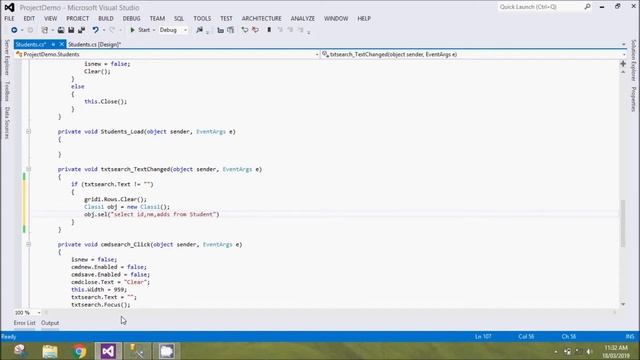Open the EDIT menu
Viewport: 640px width, 360px height.
(x=29, y=19)
